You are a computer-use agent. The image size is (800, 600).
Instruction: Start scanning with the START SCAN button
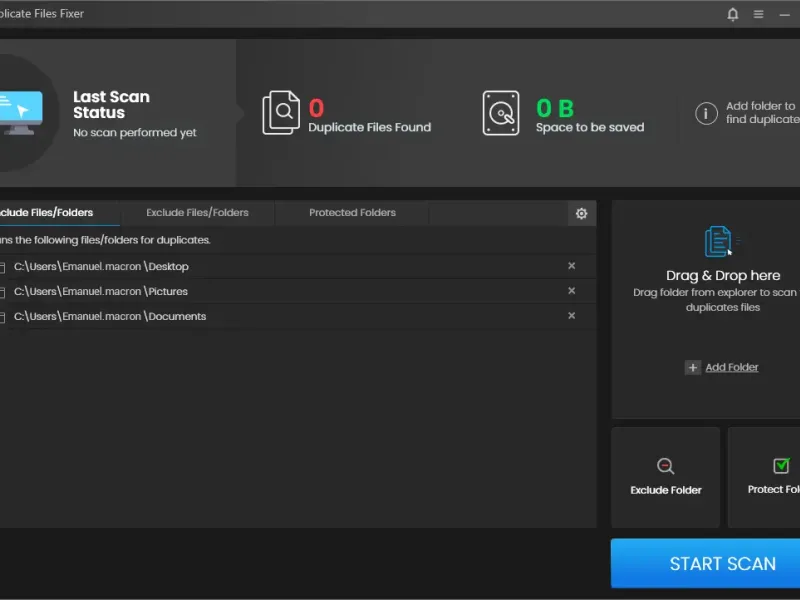click(x=706, y=564)
